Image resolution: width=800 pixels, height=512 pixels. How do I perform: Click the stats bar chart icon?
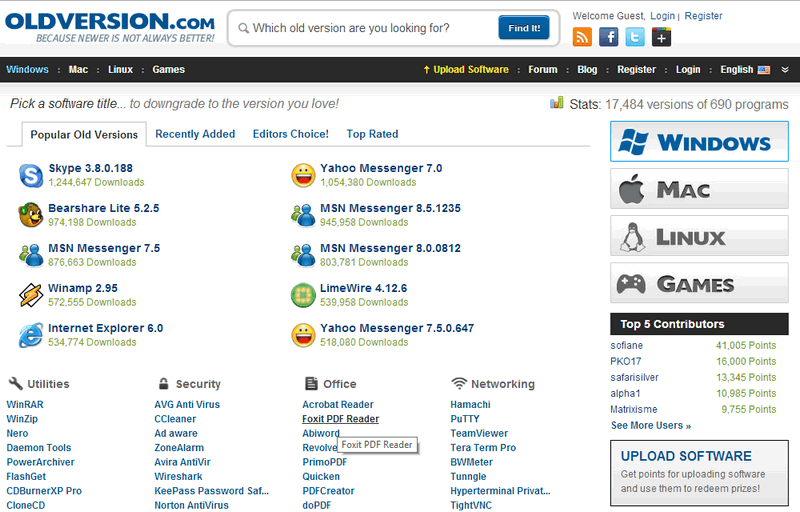point(557,103)
